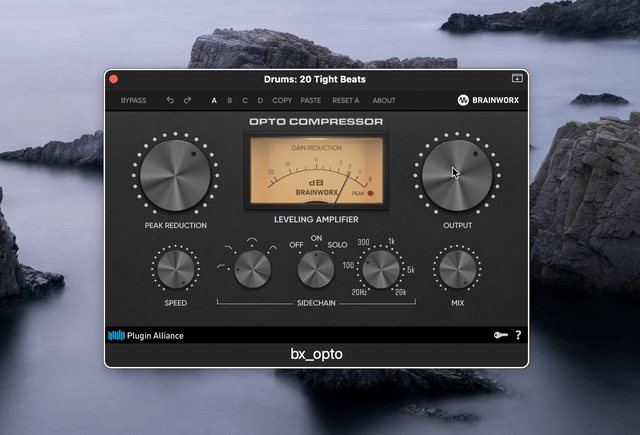
Task: Open the license key icon
Action: 501,335
